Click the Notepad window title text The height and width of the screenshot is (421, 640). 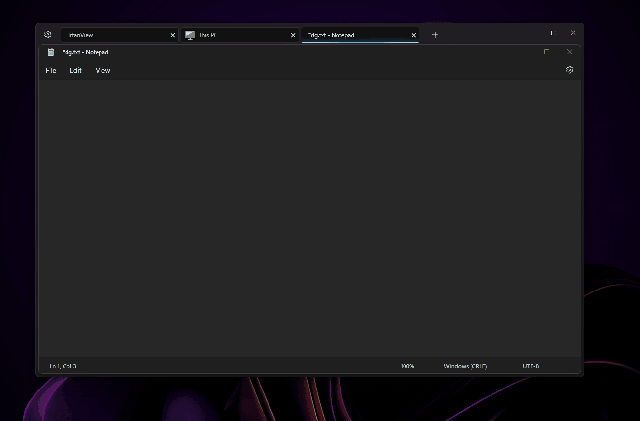[85, 52]
